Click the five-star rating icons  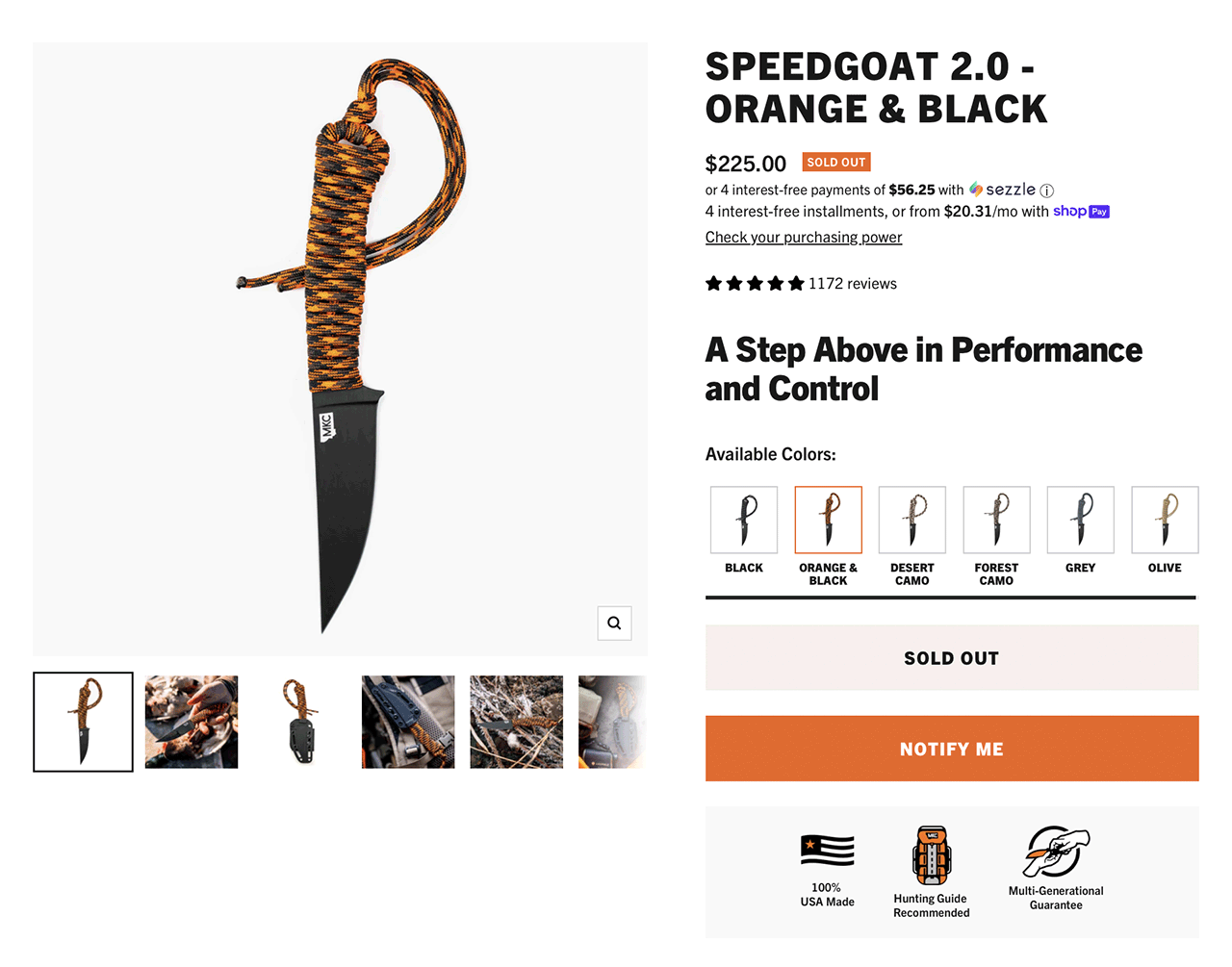(755, 284)
